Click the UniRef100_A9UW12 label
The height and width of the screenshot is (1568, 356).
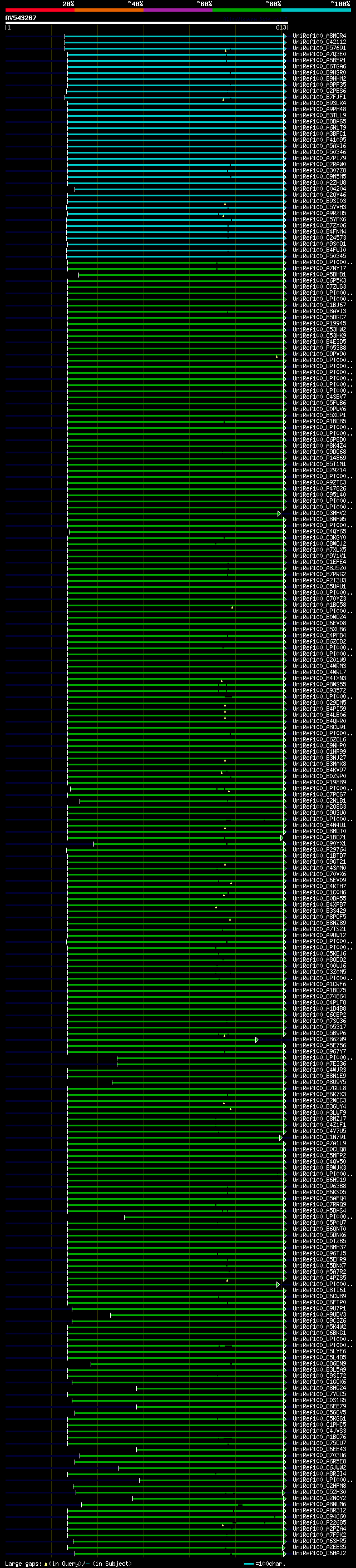point(319,936)
